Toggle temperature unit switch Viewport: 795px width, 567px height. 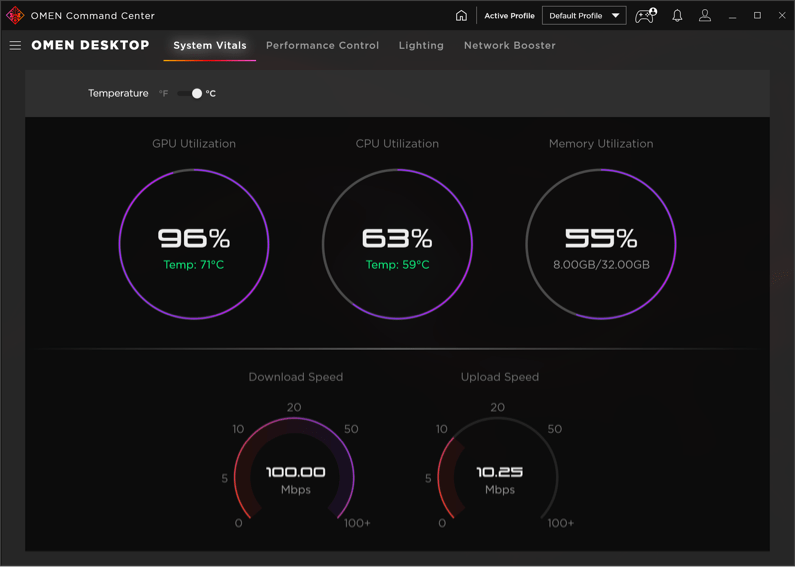point(190,94)
